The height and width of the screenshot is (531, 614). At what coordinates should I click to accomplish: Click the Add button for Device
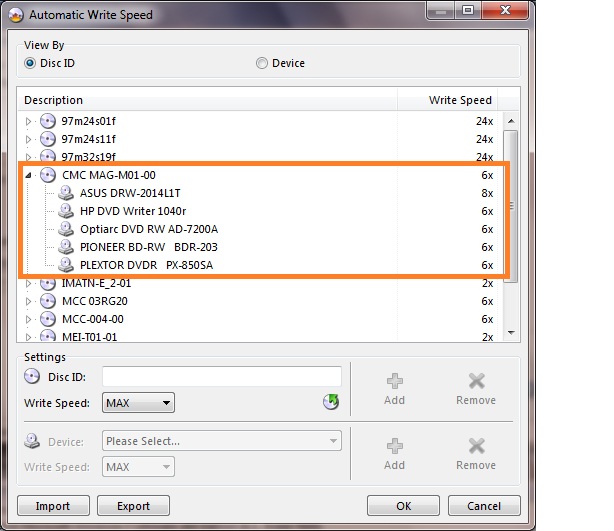(x=394, y=454)
